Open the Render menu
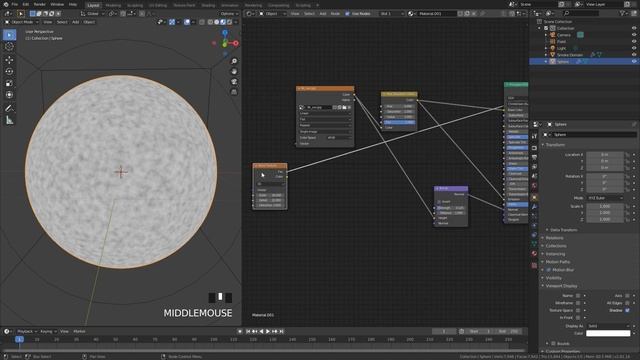This screenshot has width=640, height=360. (x=40, y=4)
